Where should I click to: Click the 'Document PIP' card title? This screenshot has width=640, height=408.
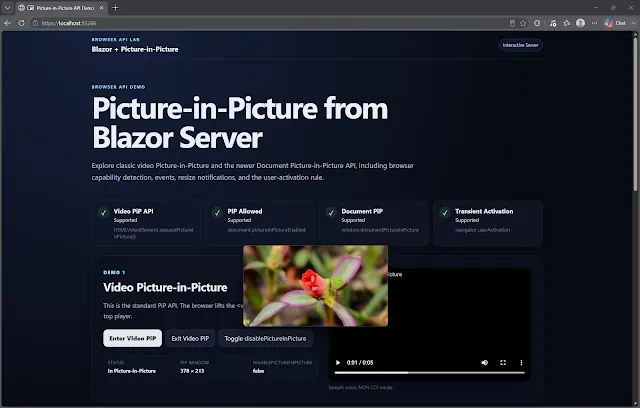click(362, 211)
